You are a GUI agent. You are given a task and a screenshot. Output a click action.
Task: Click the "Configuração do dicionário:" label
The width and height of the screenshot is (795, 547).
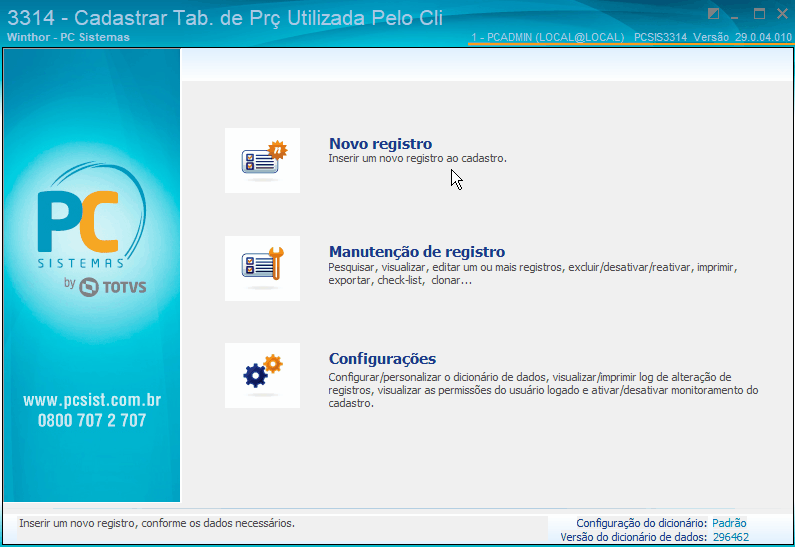point(641,523)
